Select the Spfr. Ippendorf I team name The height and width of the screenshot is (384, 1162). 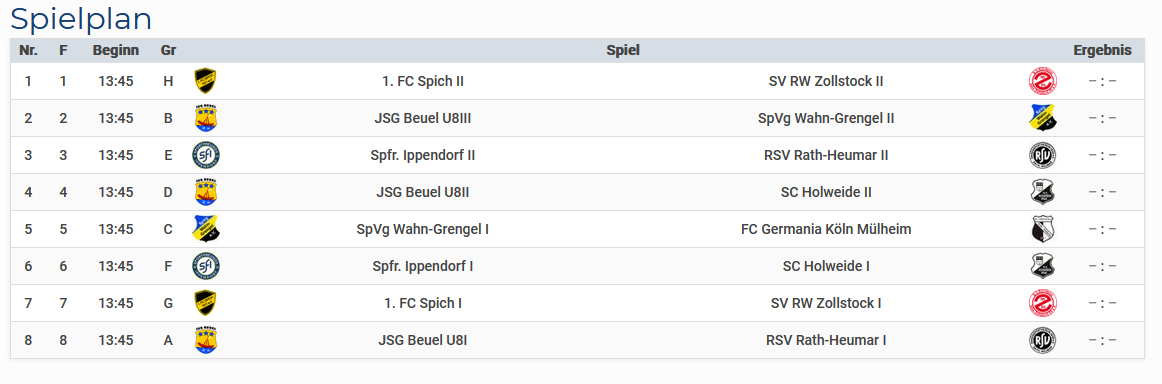tap(422, 266)
